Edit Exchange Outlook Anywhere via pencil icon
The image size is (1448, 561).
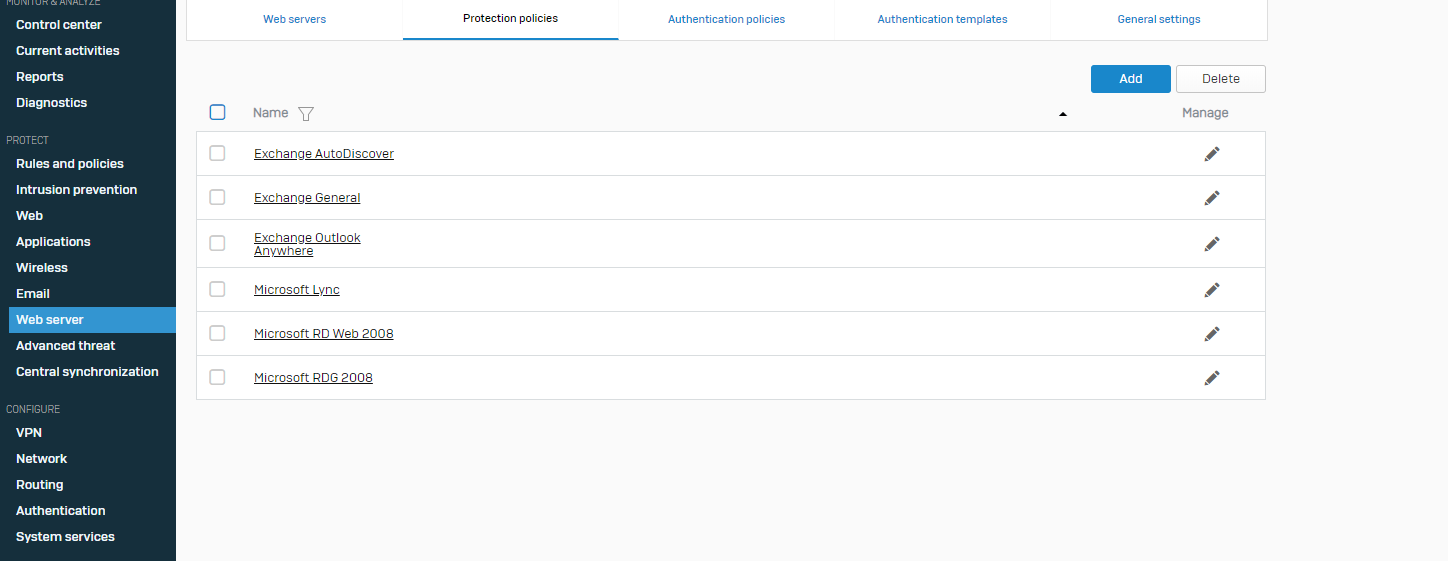pos(1212,244)
